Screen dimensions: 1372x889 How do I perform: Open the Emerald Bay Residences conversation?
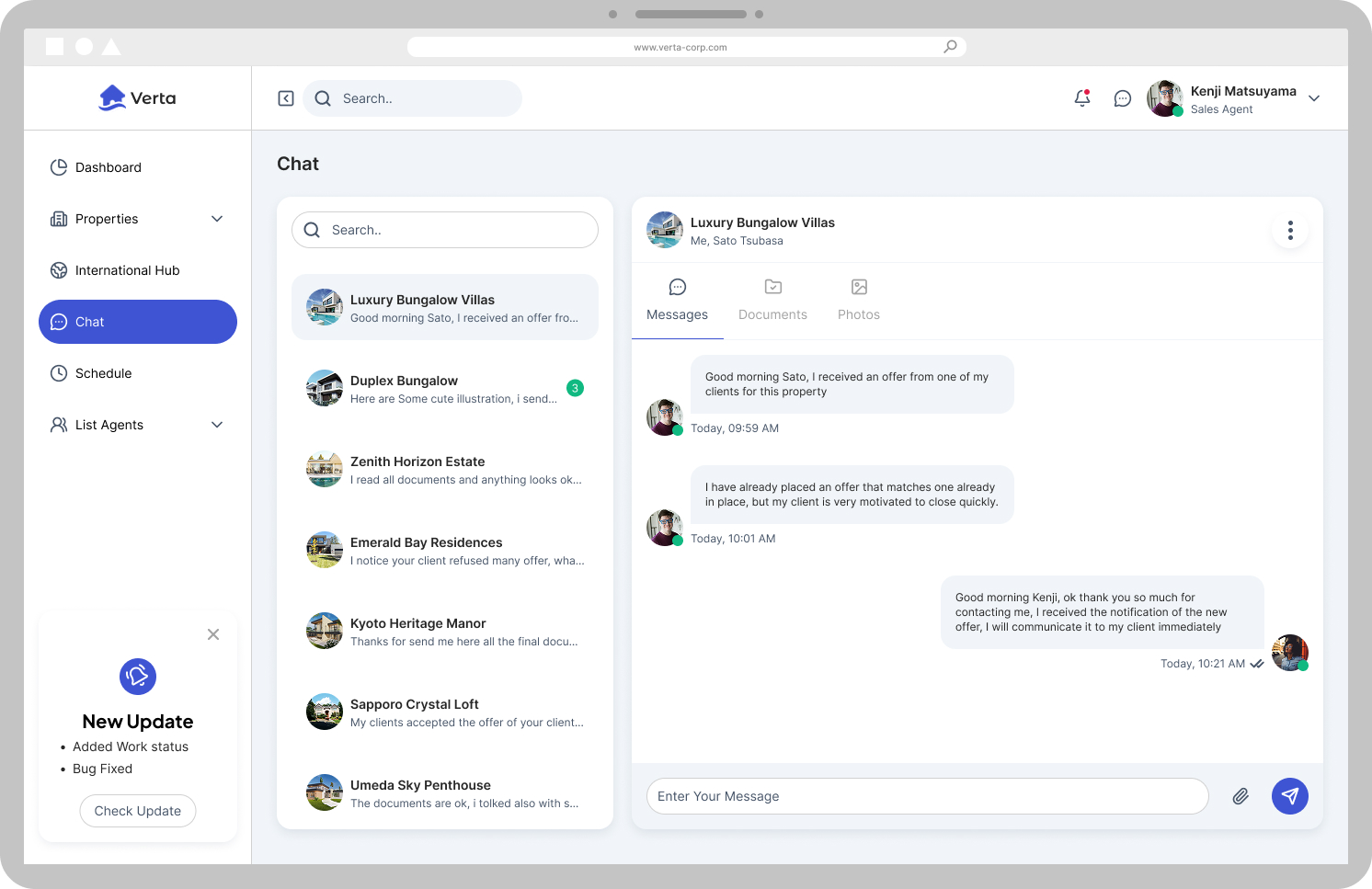pos(445,550)
